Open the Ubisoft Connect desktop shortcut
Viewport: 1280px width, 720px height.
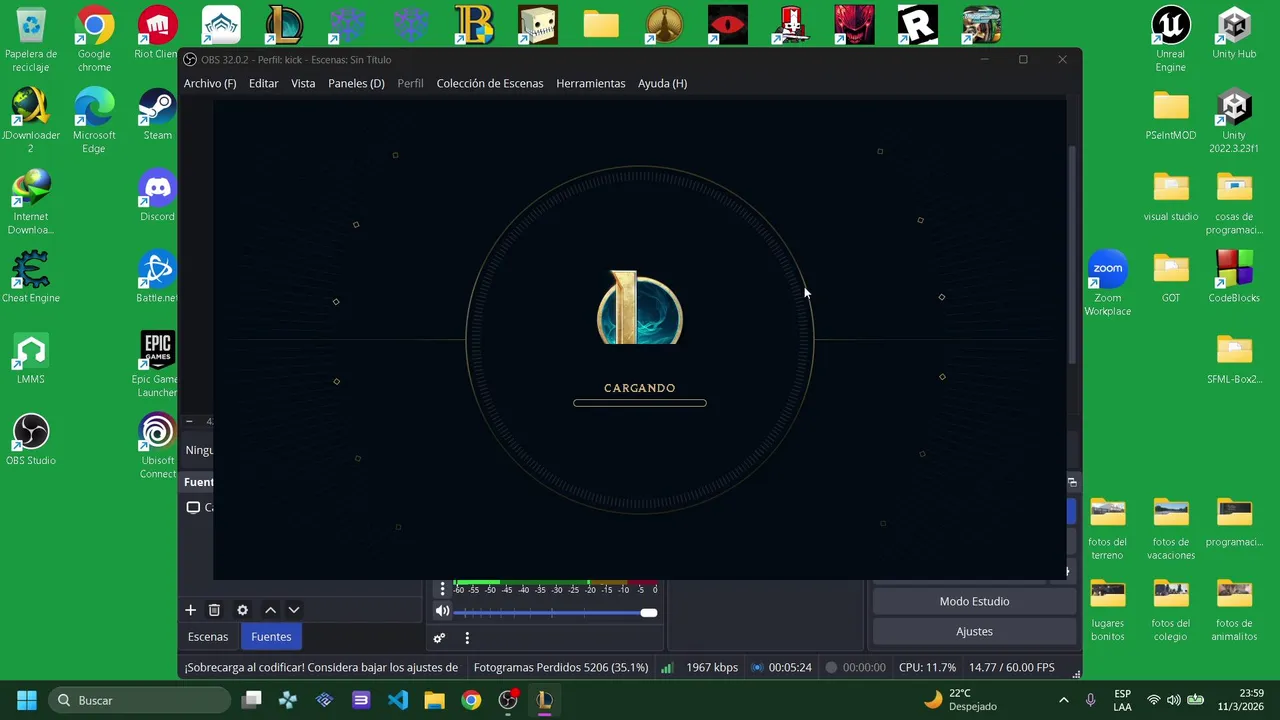click(157, 447)
